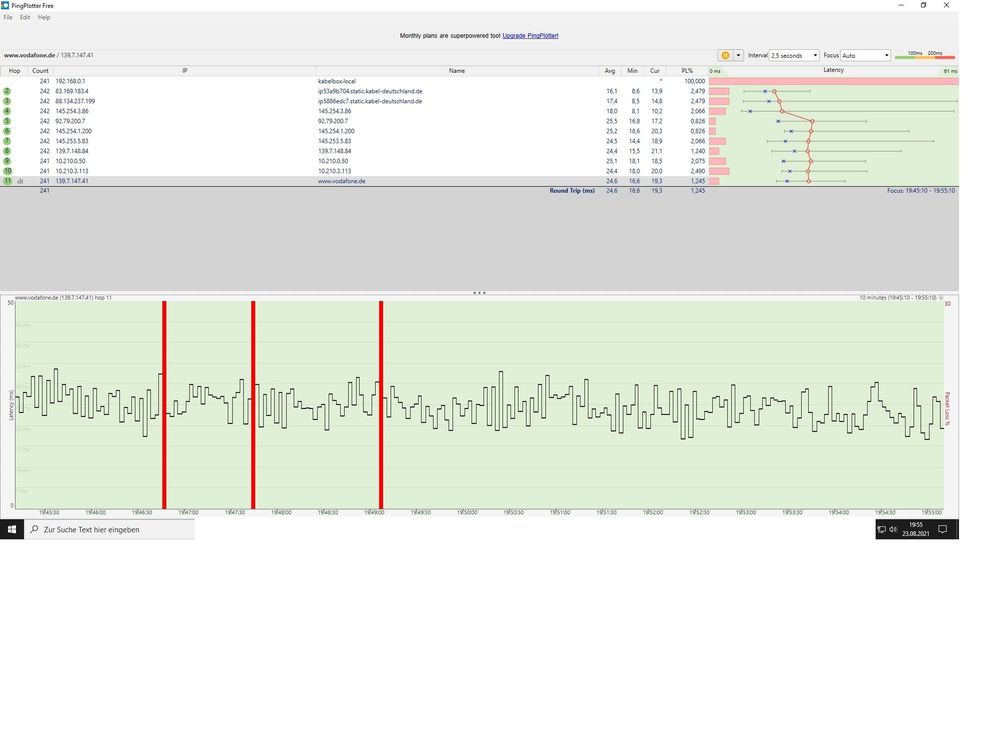Select hop 4 green circle icon
This screenshot has width=999, height=749.
pos(7,111)
